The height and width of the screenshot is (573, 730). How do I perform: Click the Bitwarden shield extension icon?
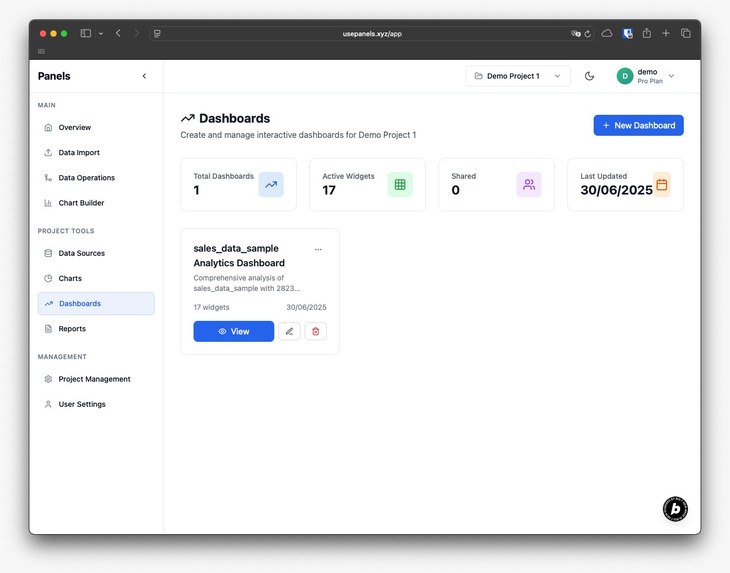click(x=628, y=33)
